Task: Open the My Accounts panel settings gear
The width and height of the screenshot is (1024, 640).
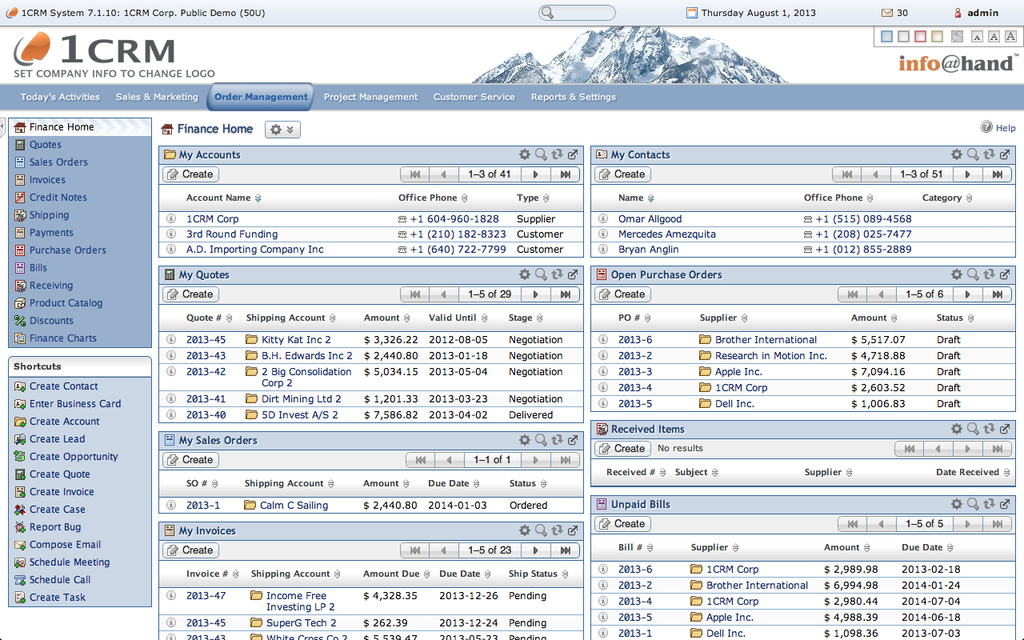Action: tap(524, 155)
